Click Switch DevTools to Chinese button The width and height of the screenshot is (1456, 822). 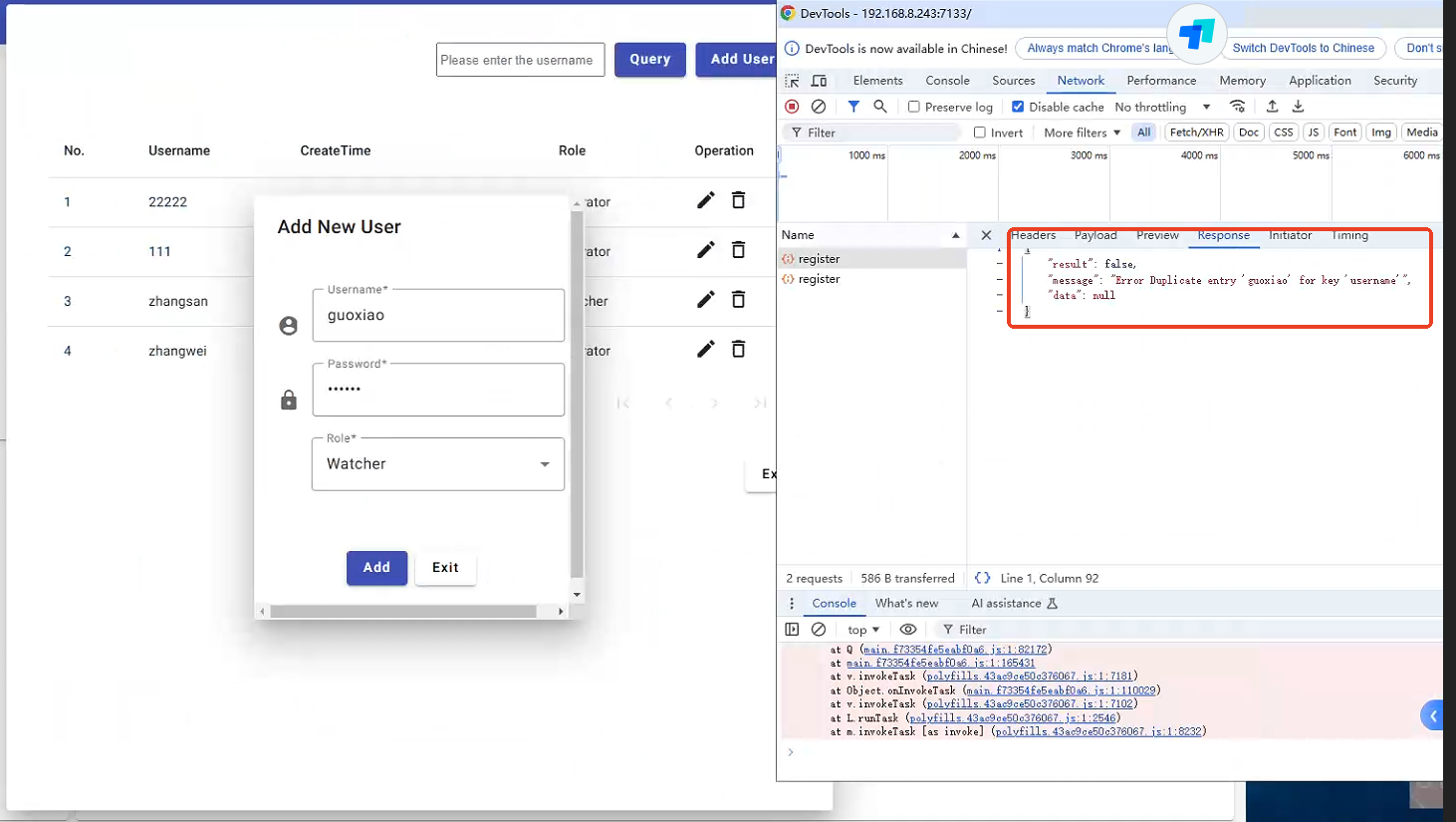click(x=1303, y=48)
